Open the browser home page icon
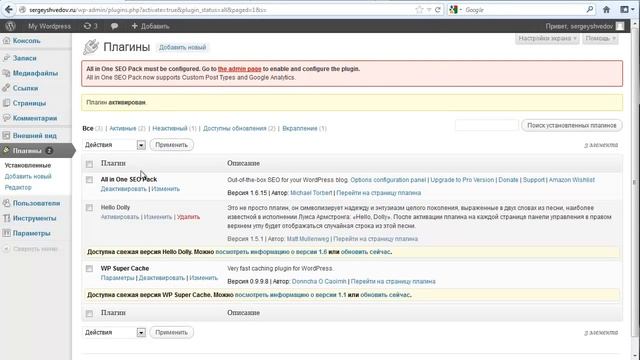This screenshot has width=640, height=360. 607,9
